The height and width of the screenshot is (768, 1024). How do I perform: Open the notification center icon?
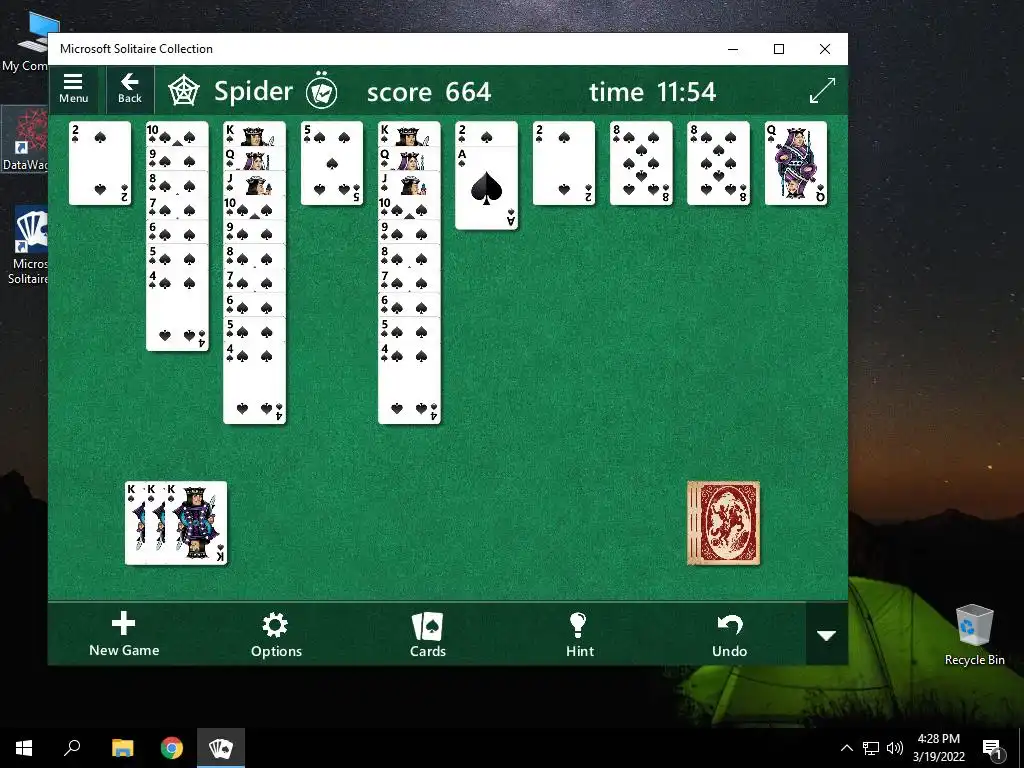tap(992, 749)
